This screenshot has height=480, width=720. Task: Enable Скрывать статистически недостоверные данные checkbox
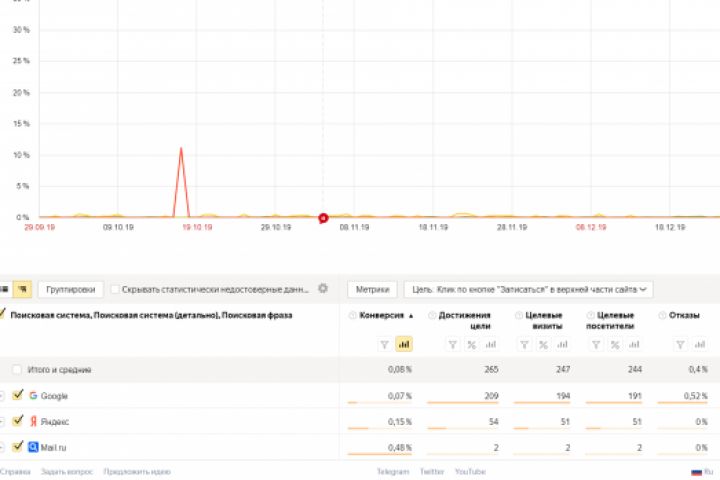pyautogui.click(x=115, y=289)
